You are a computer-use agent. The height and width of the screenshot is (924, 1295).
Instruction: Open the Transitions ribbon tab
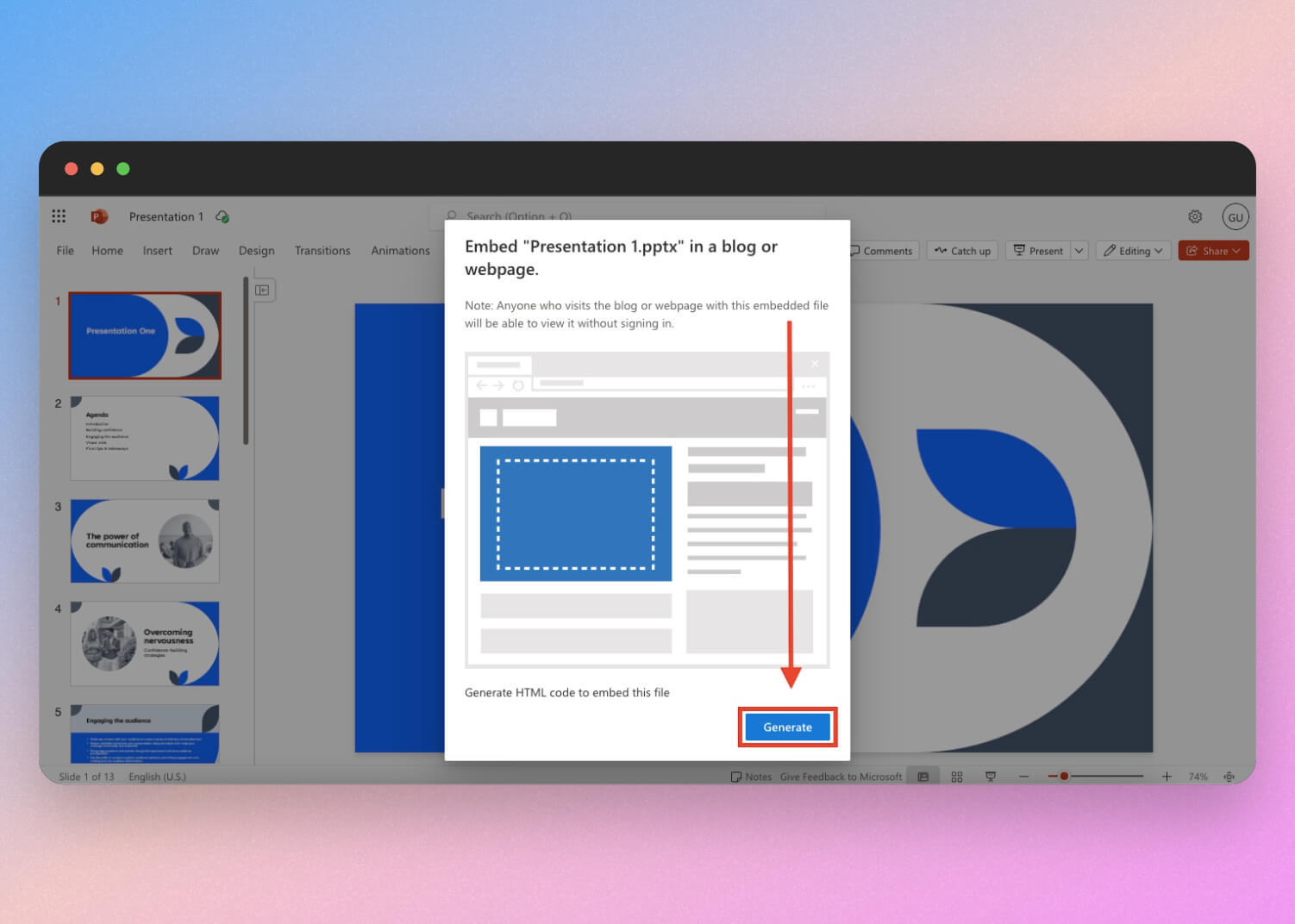coord(322,251)
